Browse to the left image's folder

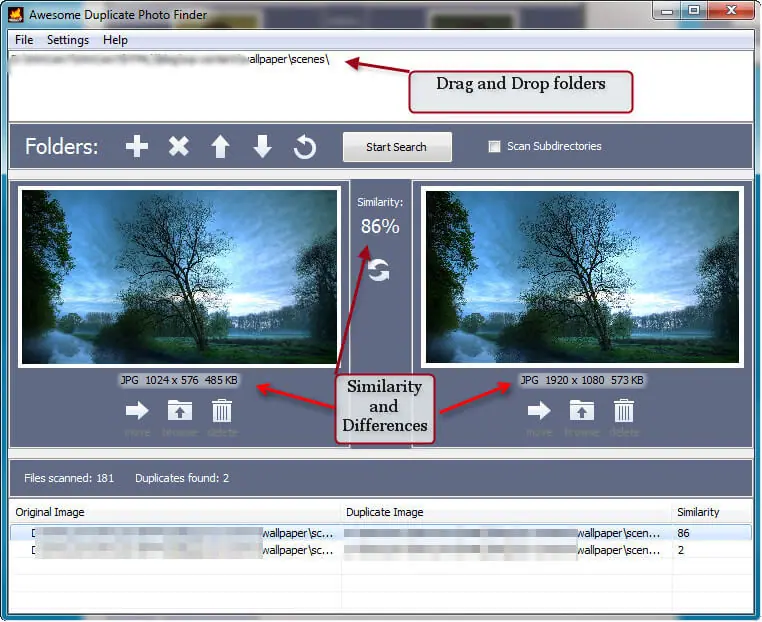tap(180, 411)
